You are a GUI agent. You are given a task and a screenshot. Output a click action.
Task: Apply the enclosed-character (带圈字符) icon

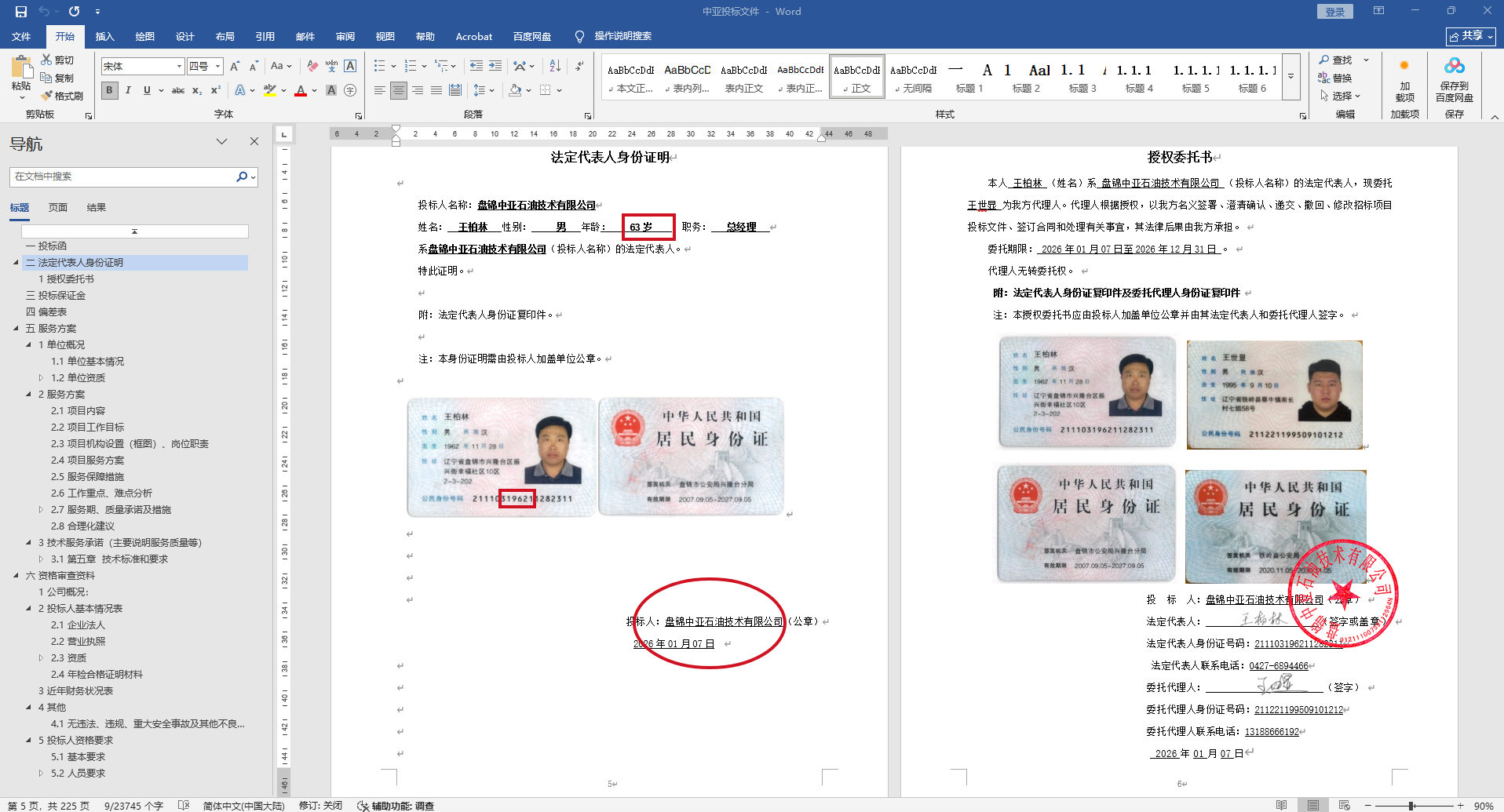click(x=350, y=90)
